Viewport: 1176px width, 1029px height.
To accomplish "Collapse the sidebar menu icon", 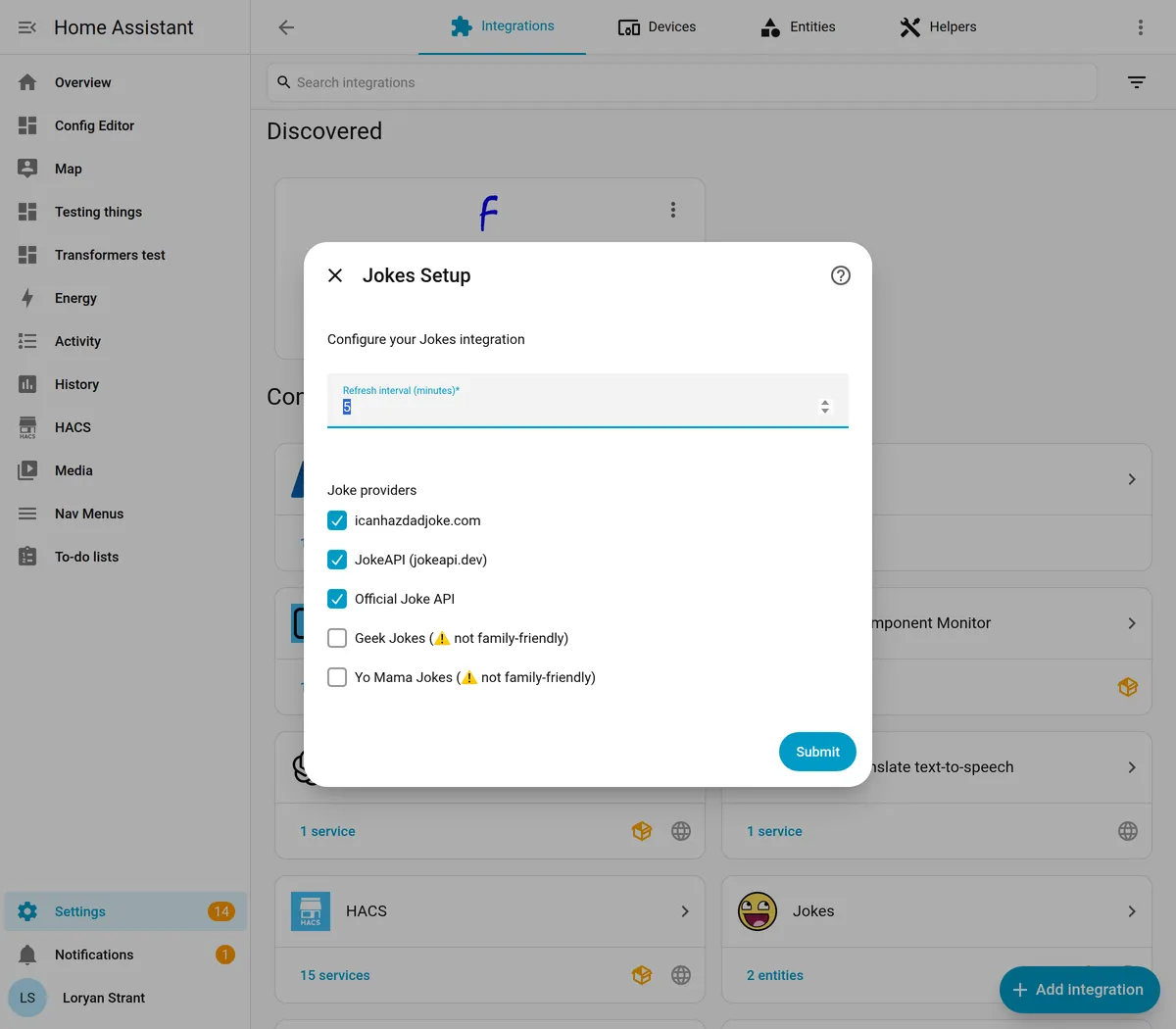I will (x=27, y=27).
